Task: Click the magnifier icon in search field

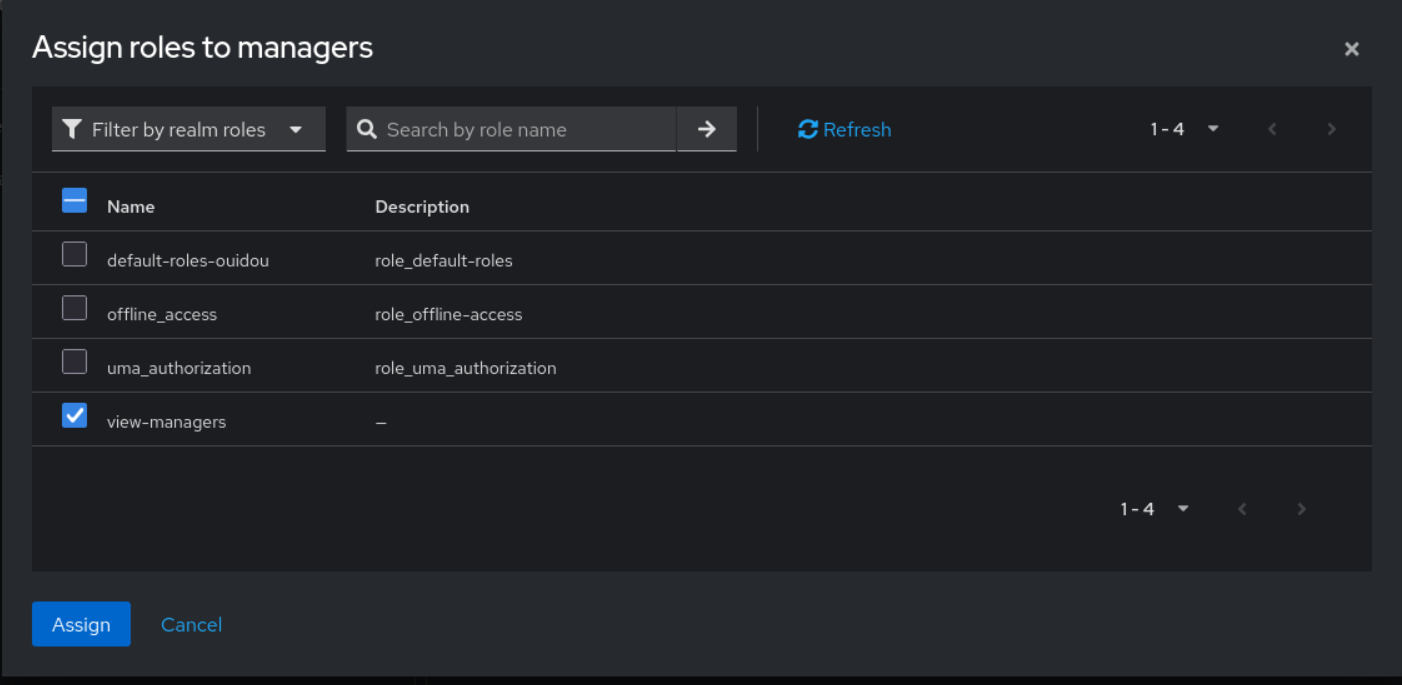Action: click(366, 129)
